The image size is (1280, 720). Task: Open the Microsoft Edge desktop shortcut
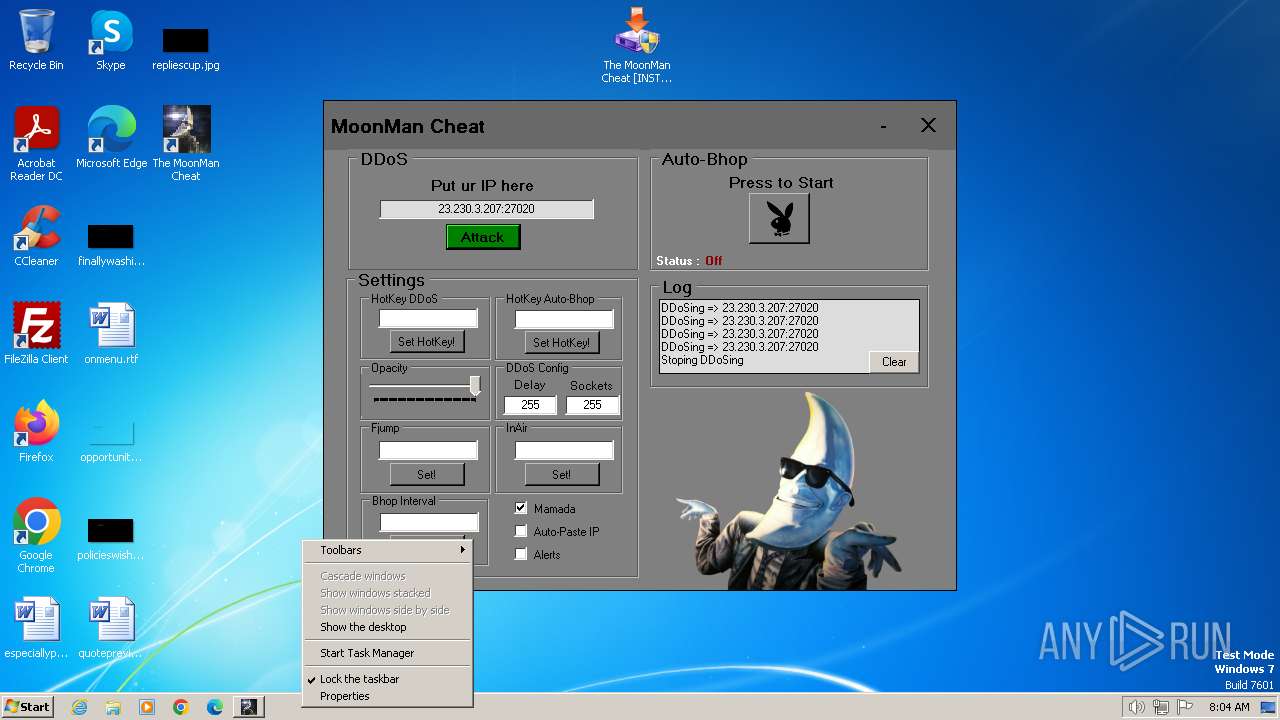tap(111, 138)
